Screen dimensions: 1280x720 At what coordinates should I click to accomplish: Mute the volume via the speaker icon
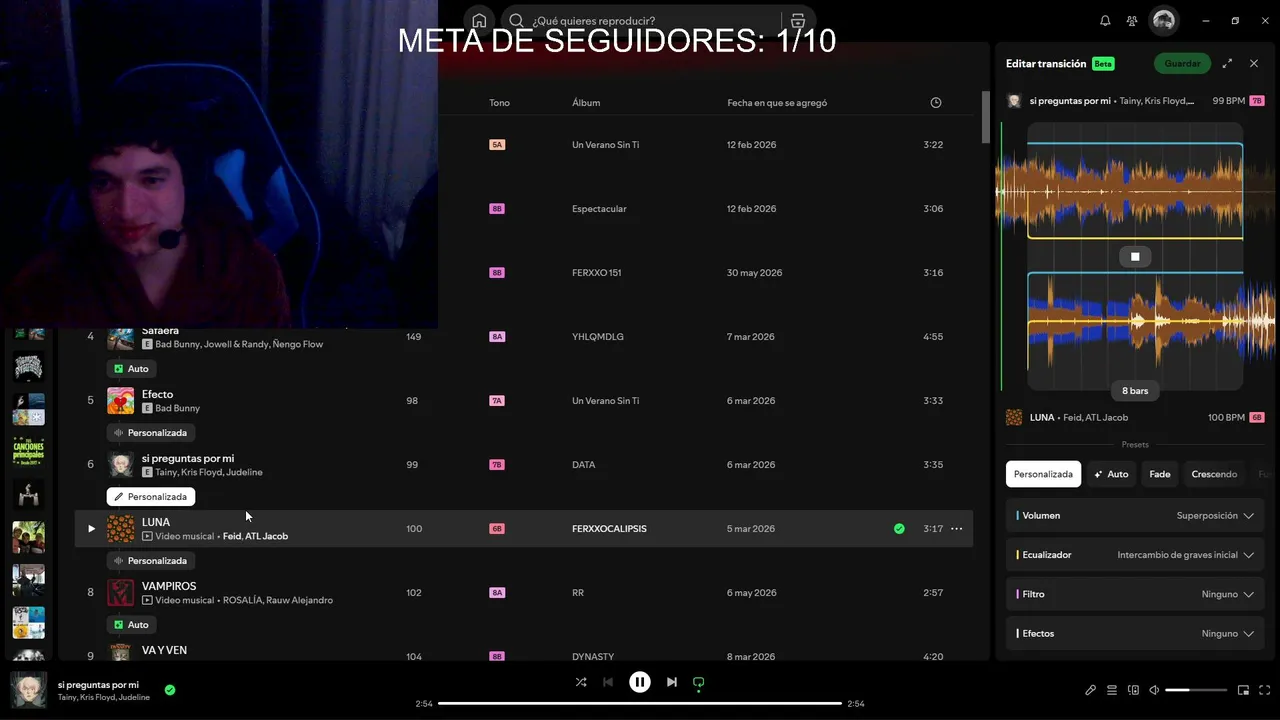[1154, 690]
